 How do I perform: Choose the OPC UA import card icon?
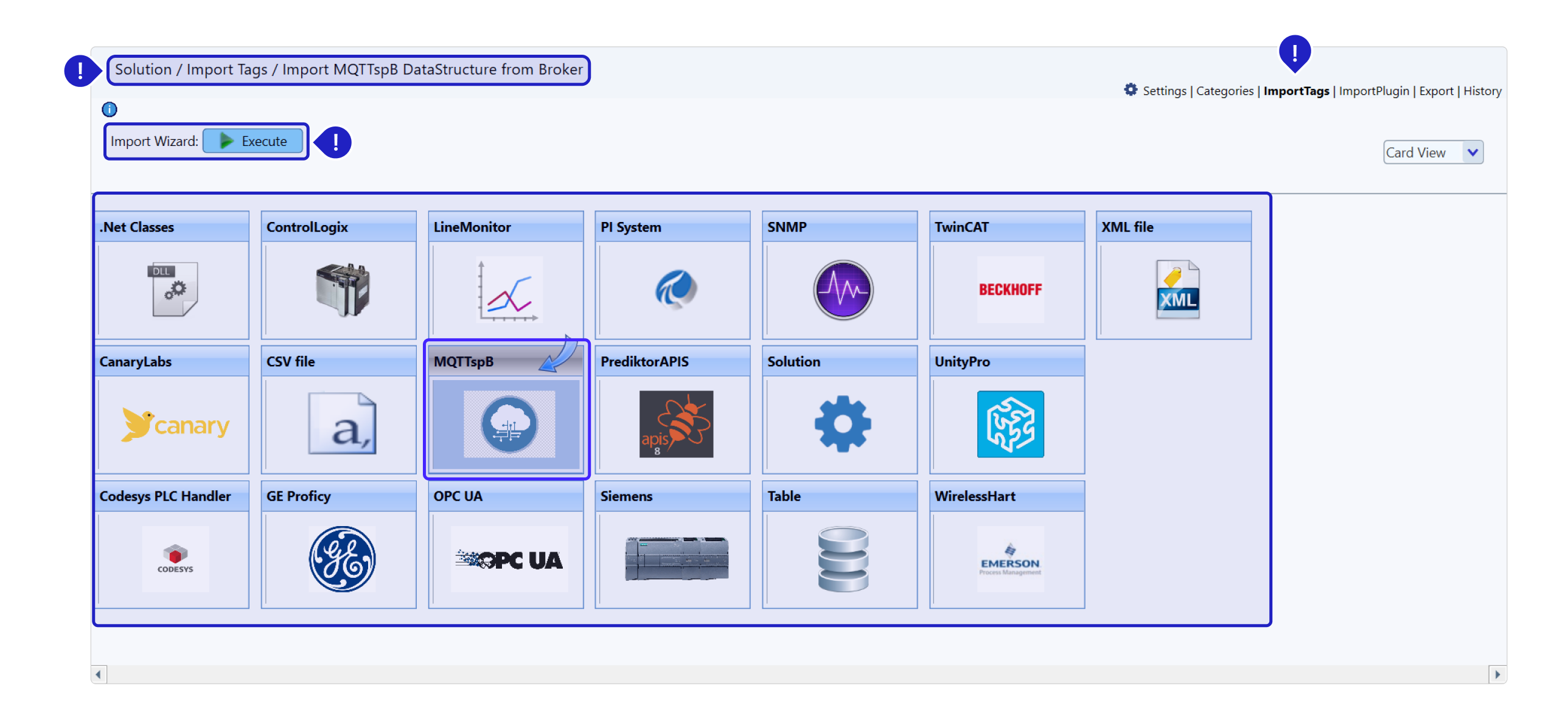click(x=508, y=559)
